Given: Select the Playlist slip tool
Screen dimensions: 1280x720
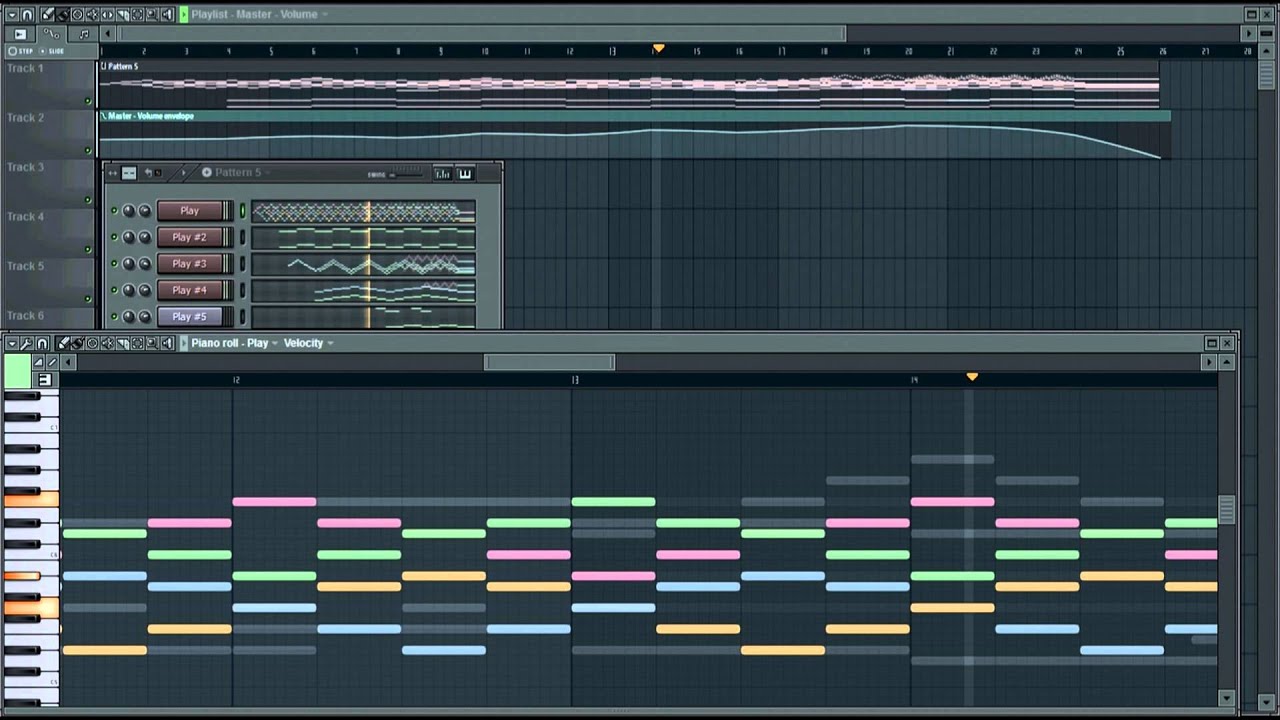Looking at the screenshot, I should point(107,14).
